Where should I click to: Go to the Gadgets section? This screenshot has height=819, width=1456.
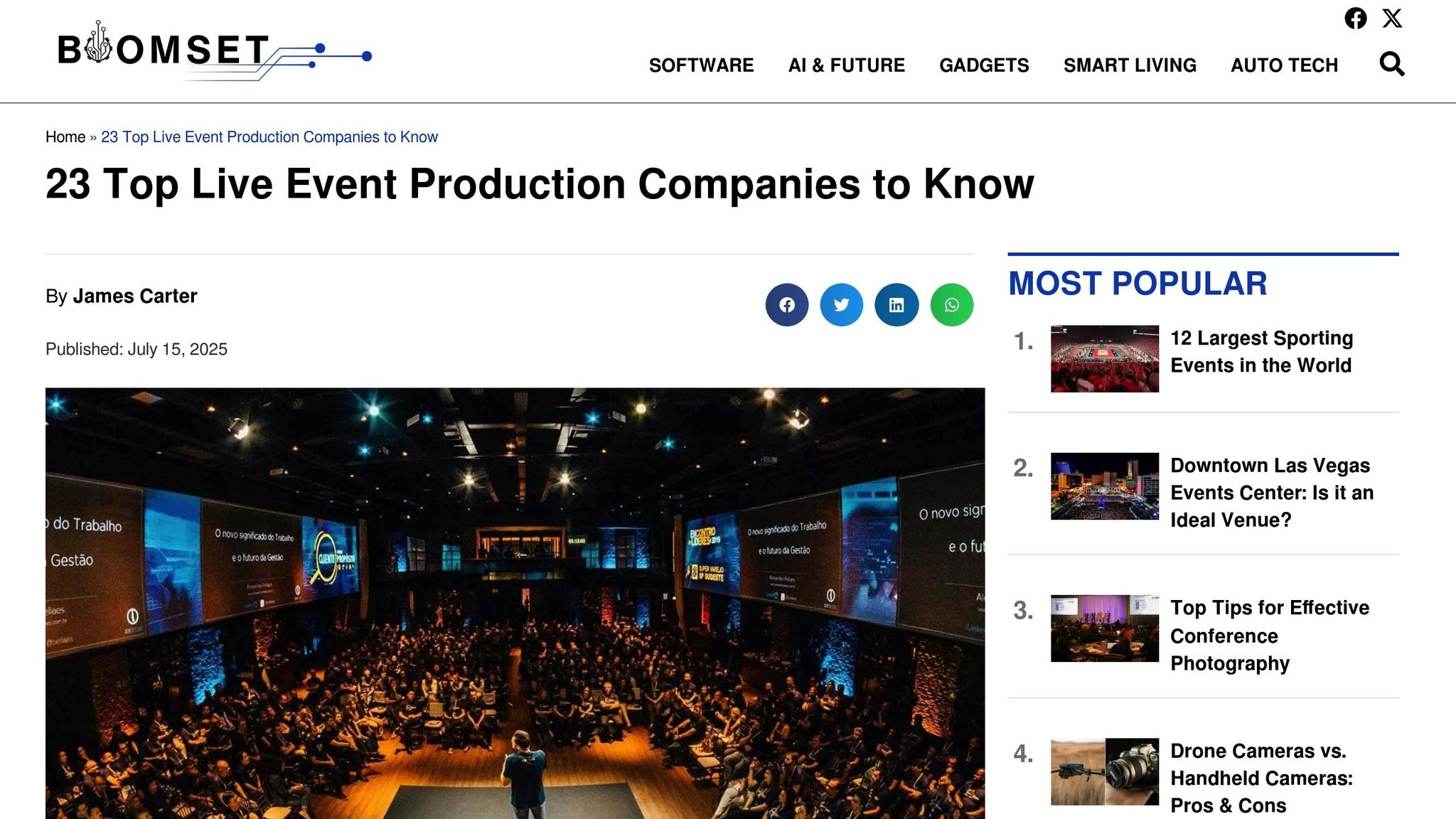[984, 65]
